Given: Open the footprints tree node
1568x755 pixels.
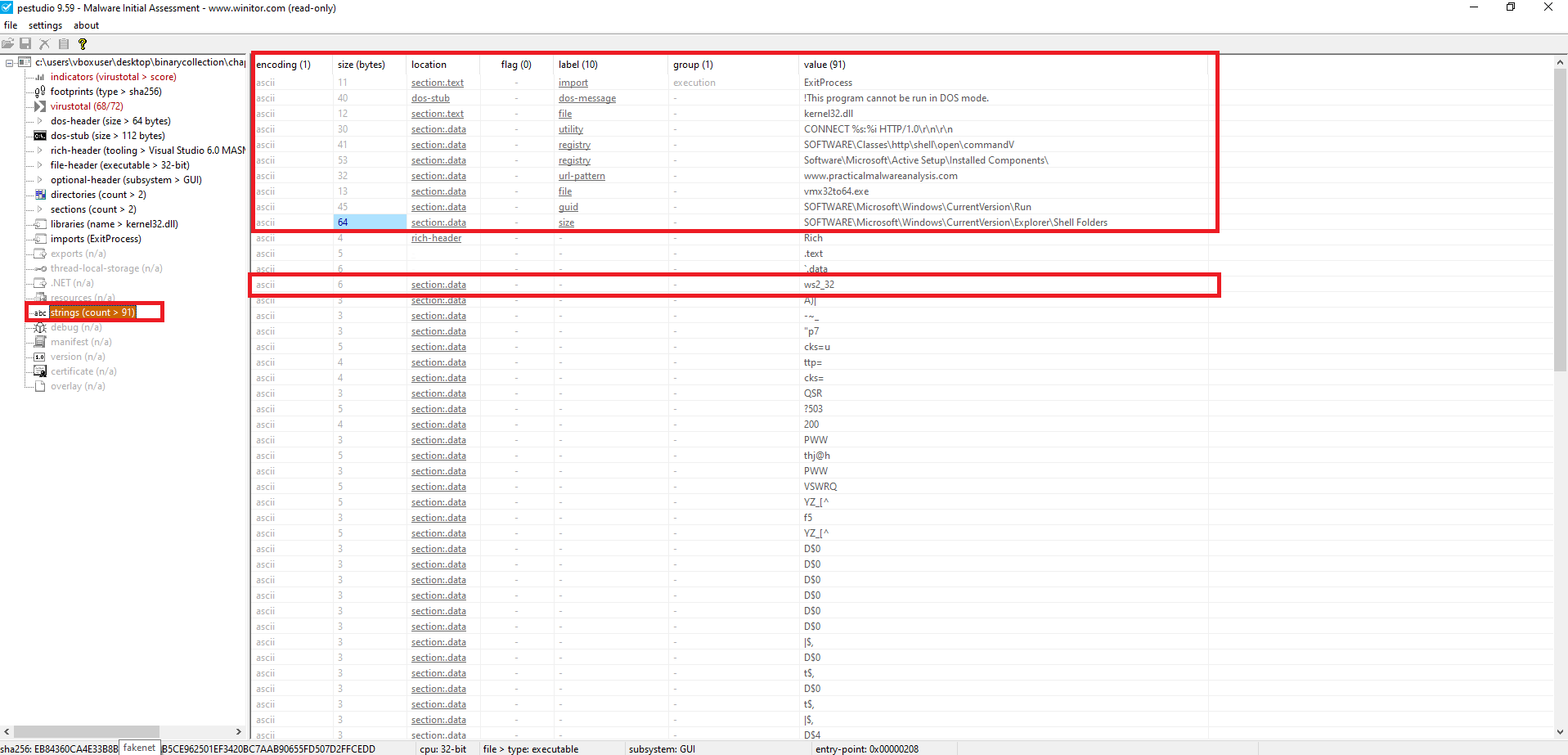Looking at the screenshot, I should pos(106,92).
